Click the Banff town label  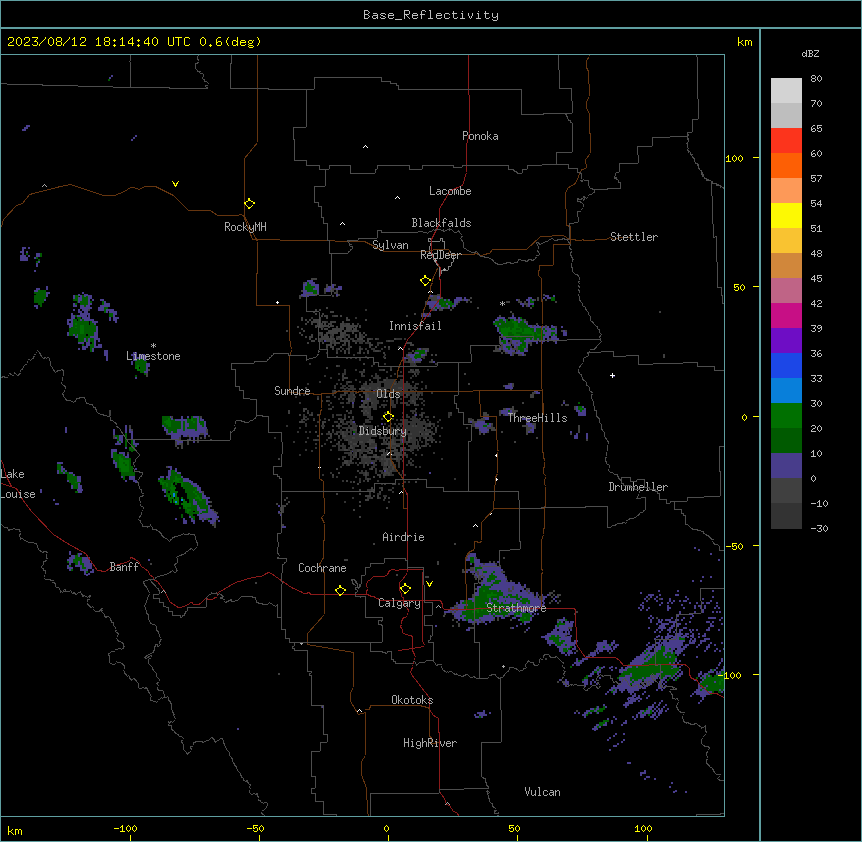(x=124, y=567)
